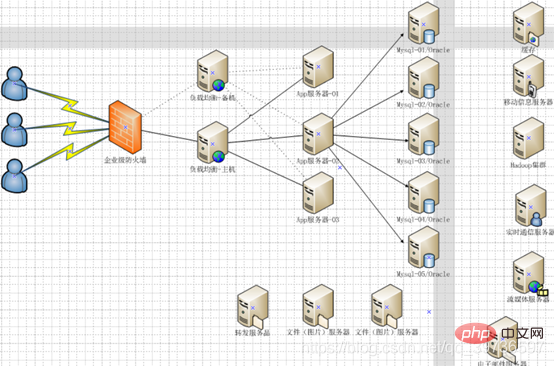Screen dimensions: 554x366
Task: Click the Mysql-04/Oracle database server icon
Action: [423, 193]
